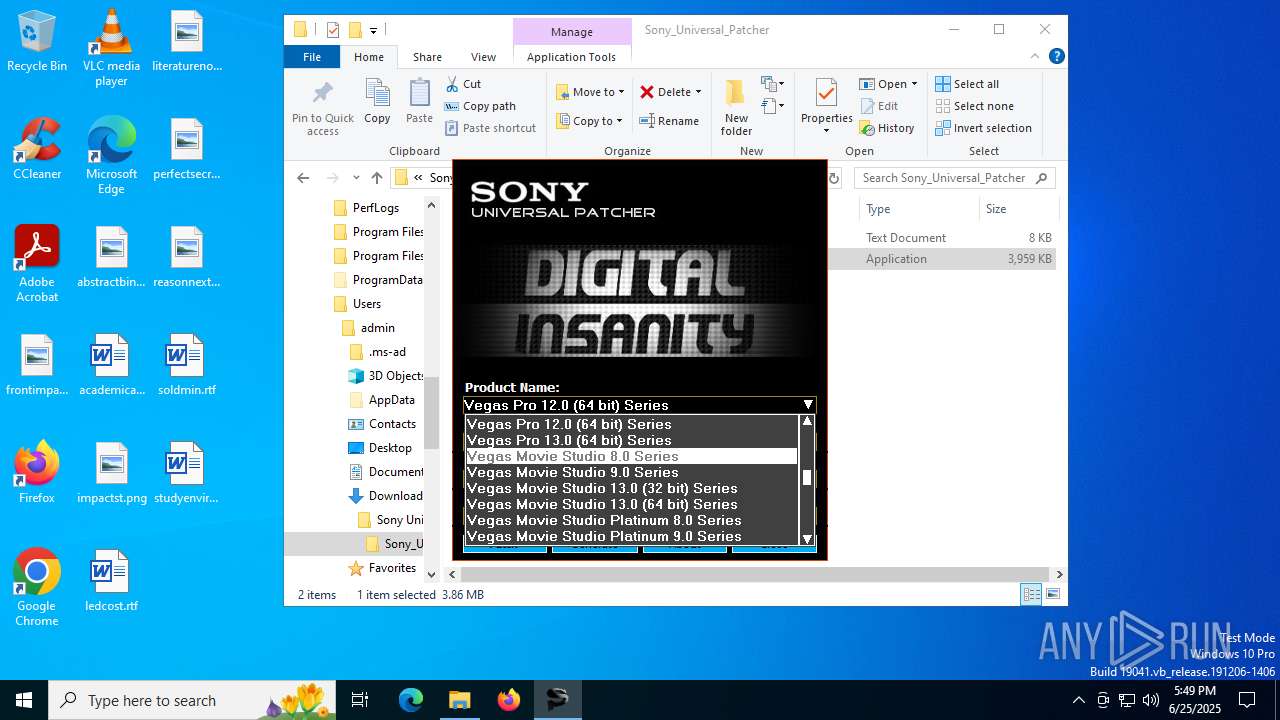Select the soldmin.rtf desktop file
The width and height of the screenshot is (1280, 720).
click(186, 364)
